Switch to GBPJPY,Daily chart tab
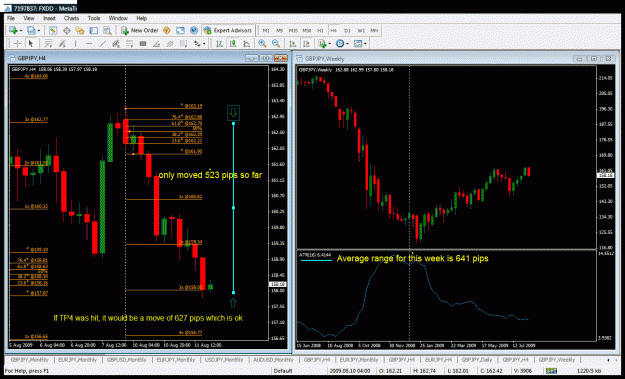Viewport: 625px width, 379px height. 477,360
